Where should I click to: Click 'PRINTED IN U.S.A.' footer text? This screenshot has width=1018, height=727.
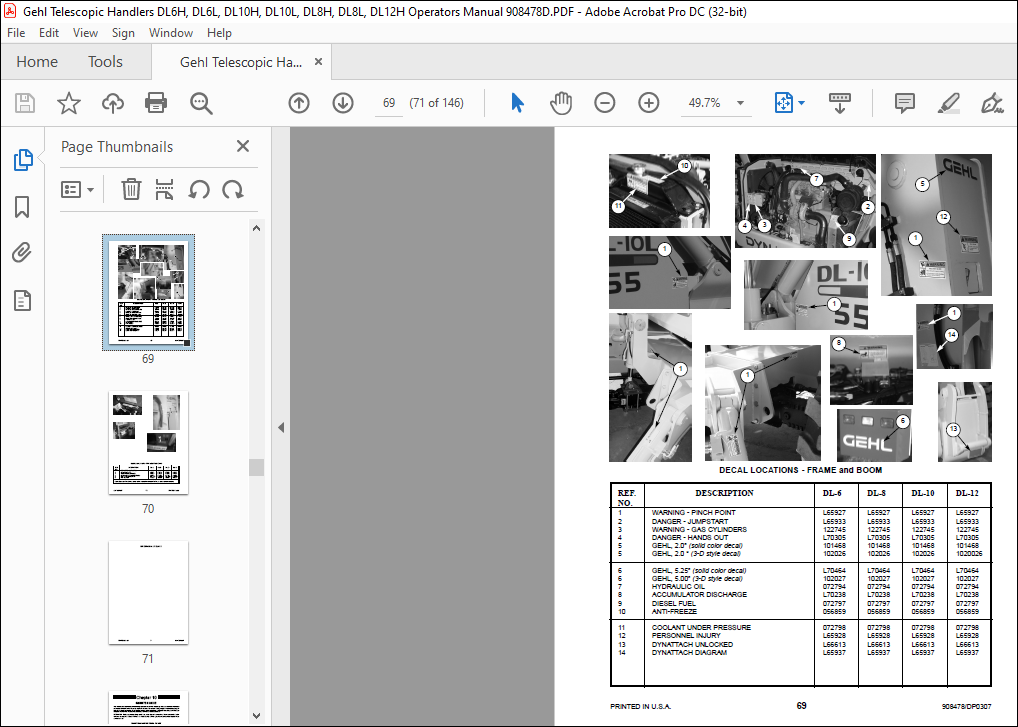point(640,706)
